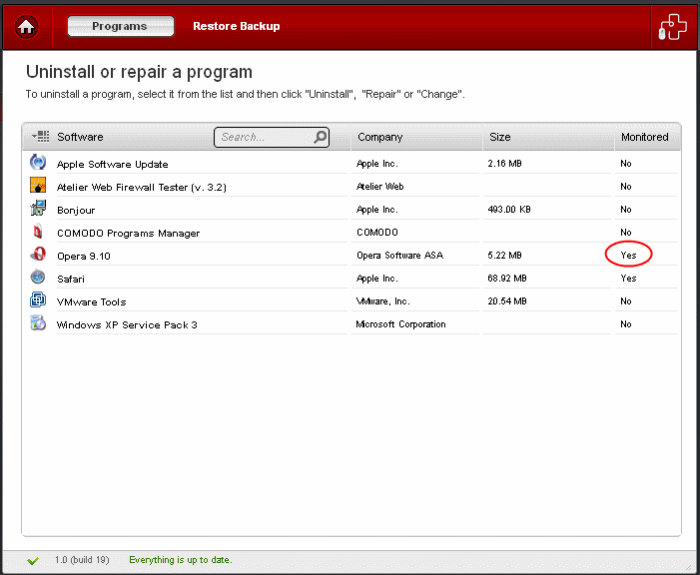Image resolution: width=700 pixels, height=575 pixels.
Task: Click the 493.00 KB size cell
Action: tap(509, 209)
